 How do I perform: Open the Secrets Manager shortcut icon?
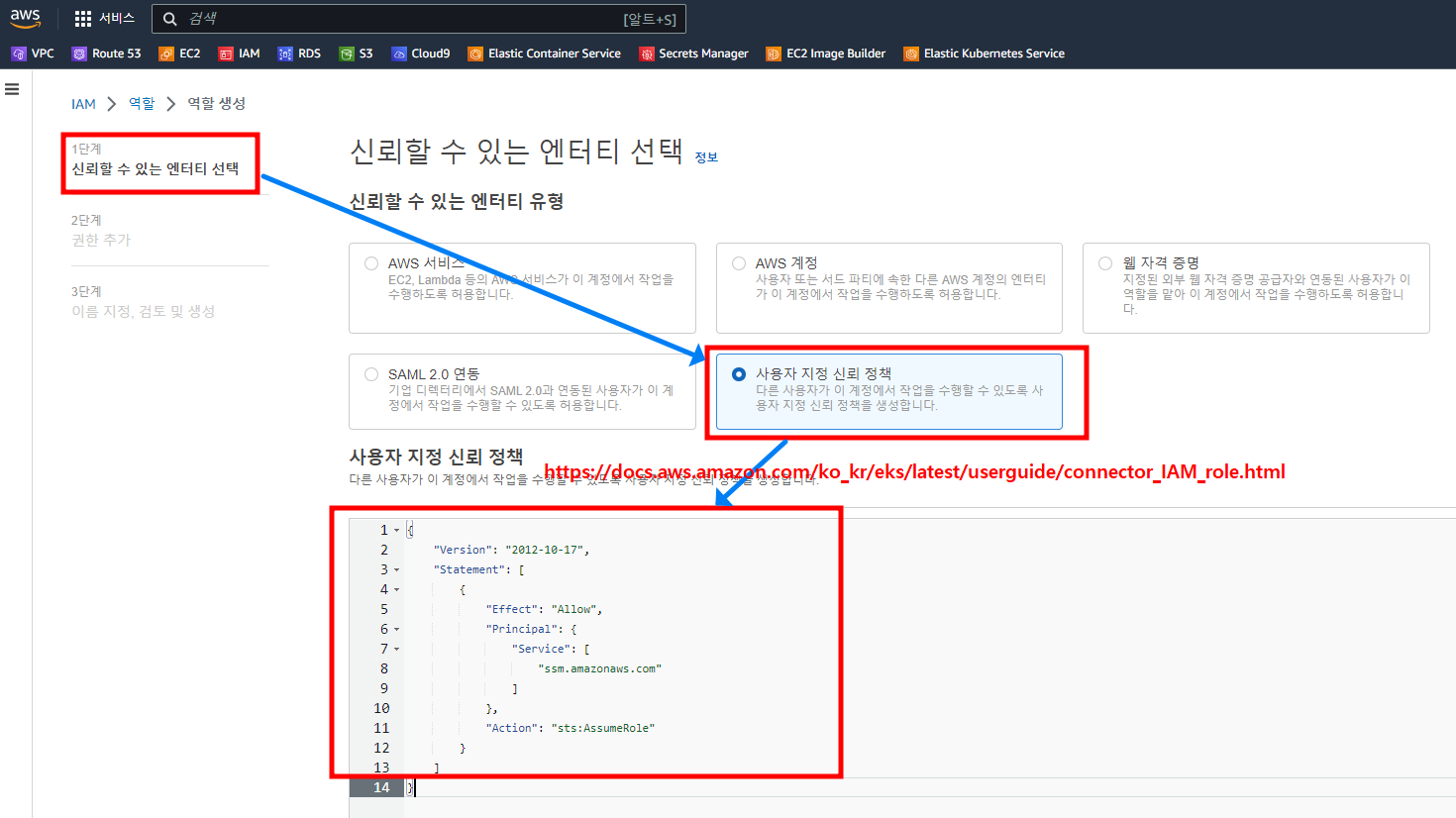click(647, 53)
